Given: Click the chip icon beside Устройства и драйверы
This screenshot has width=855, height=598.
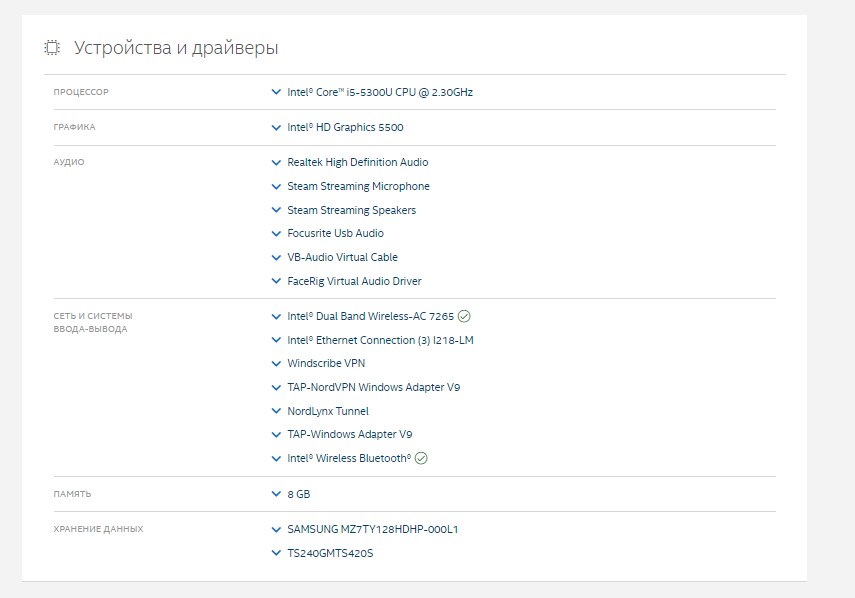Looking at the screenshot, I should click(x=52, y=48).
